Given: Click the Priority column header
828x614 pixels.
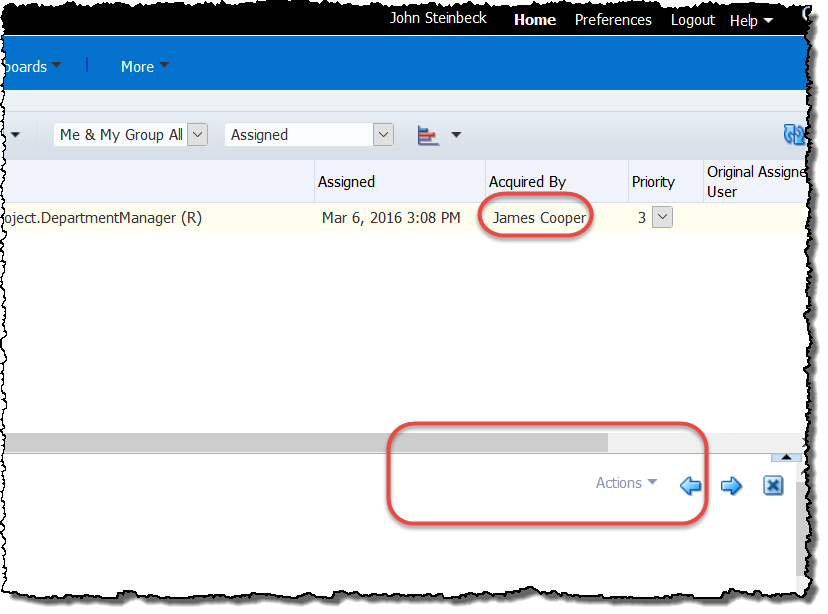Looking at the screenshot, I should (x=653, y=182).
